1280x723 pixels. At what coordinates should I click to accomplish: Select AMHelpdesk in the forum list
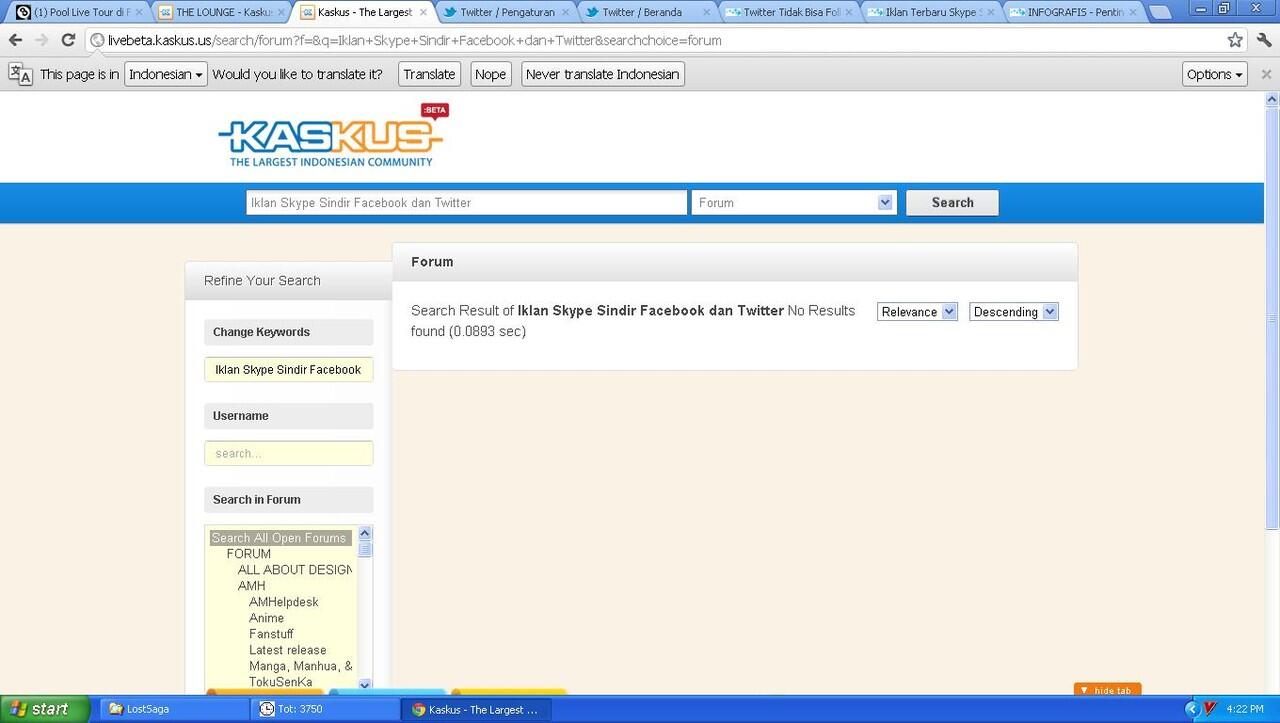tap(284, 602)
